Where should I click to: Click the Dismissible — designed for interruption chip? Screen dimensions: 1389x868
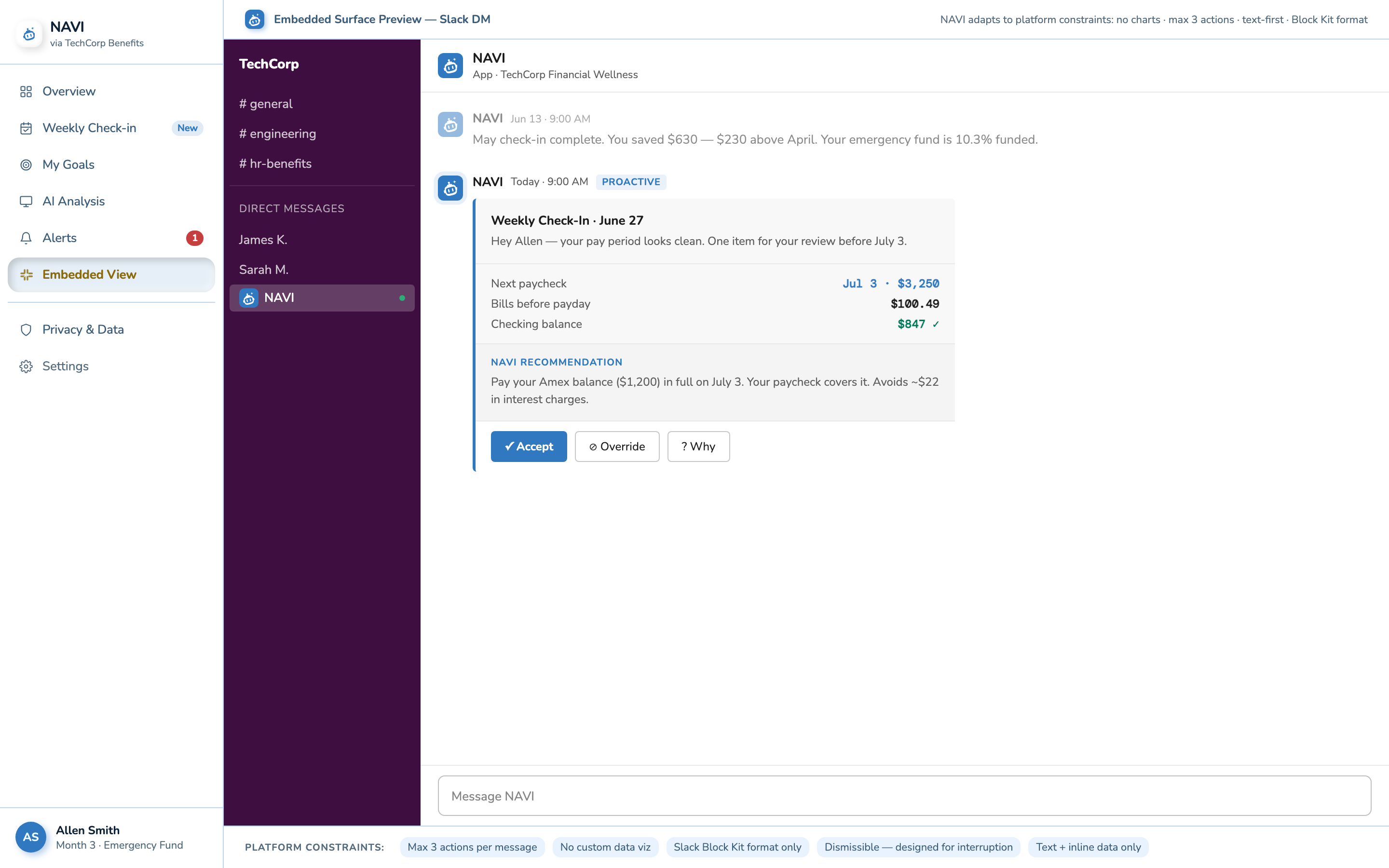tap(918, 847)
